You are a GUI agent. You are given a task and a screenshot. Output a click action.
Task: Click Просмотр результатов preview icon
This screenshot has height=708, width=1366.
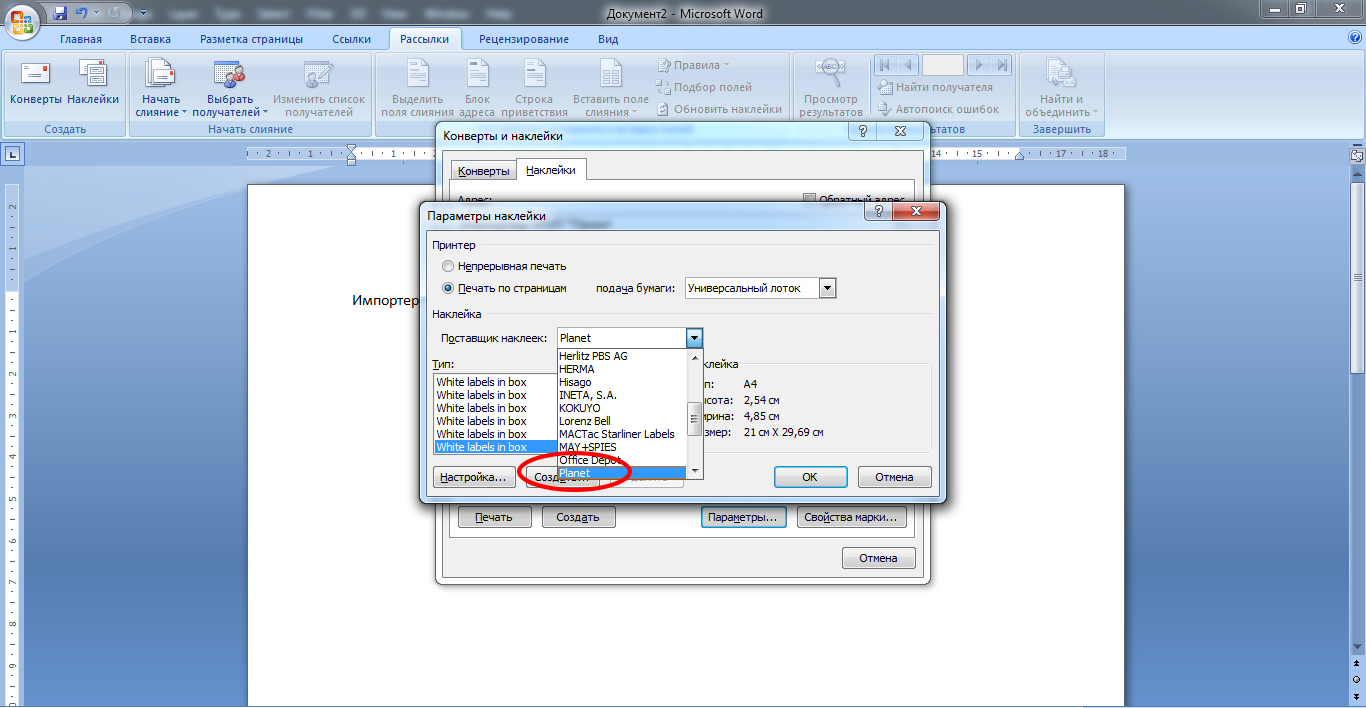click(830, 88)
